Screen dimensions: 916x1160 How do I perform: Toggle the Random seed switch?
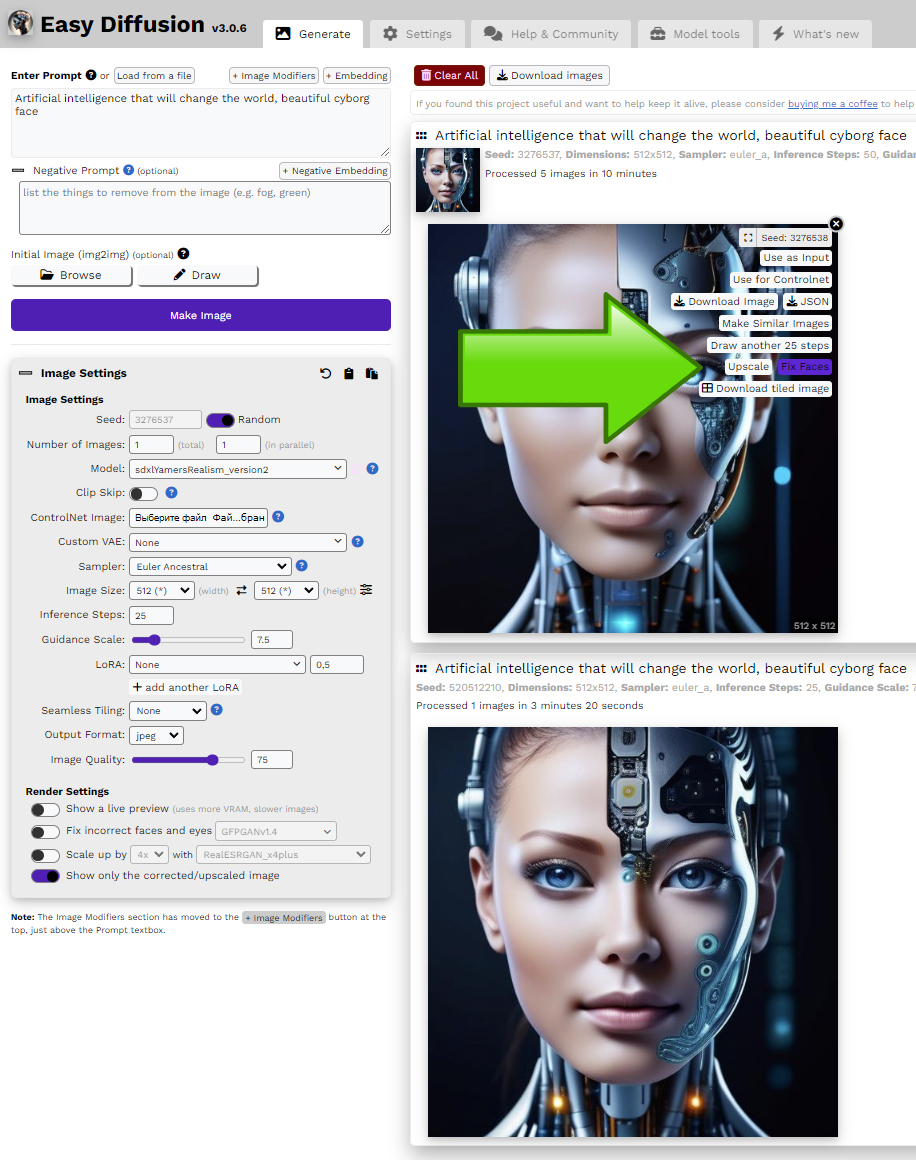point(220,420)
